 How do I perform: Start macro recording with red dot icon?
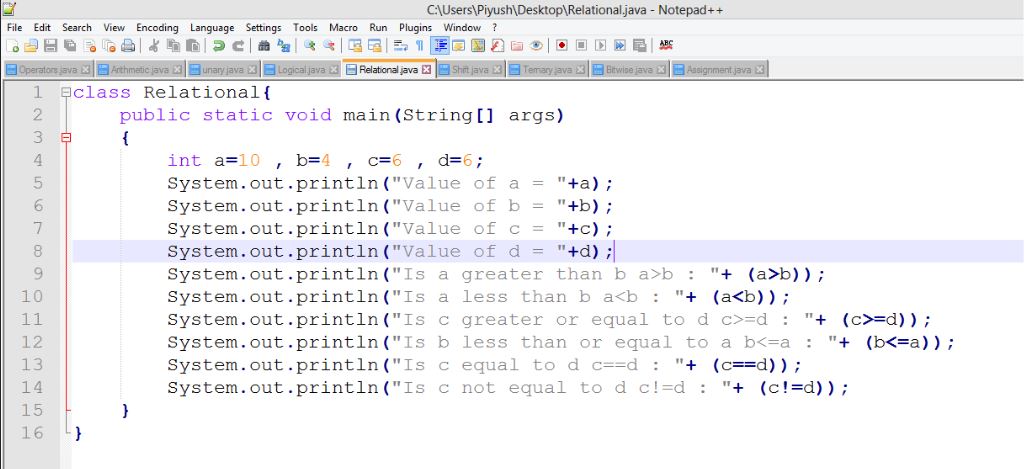[x=562, y=46]
